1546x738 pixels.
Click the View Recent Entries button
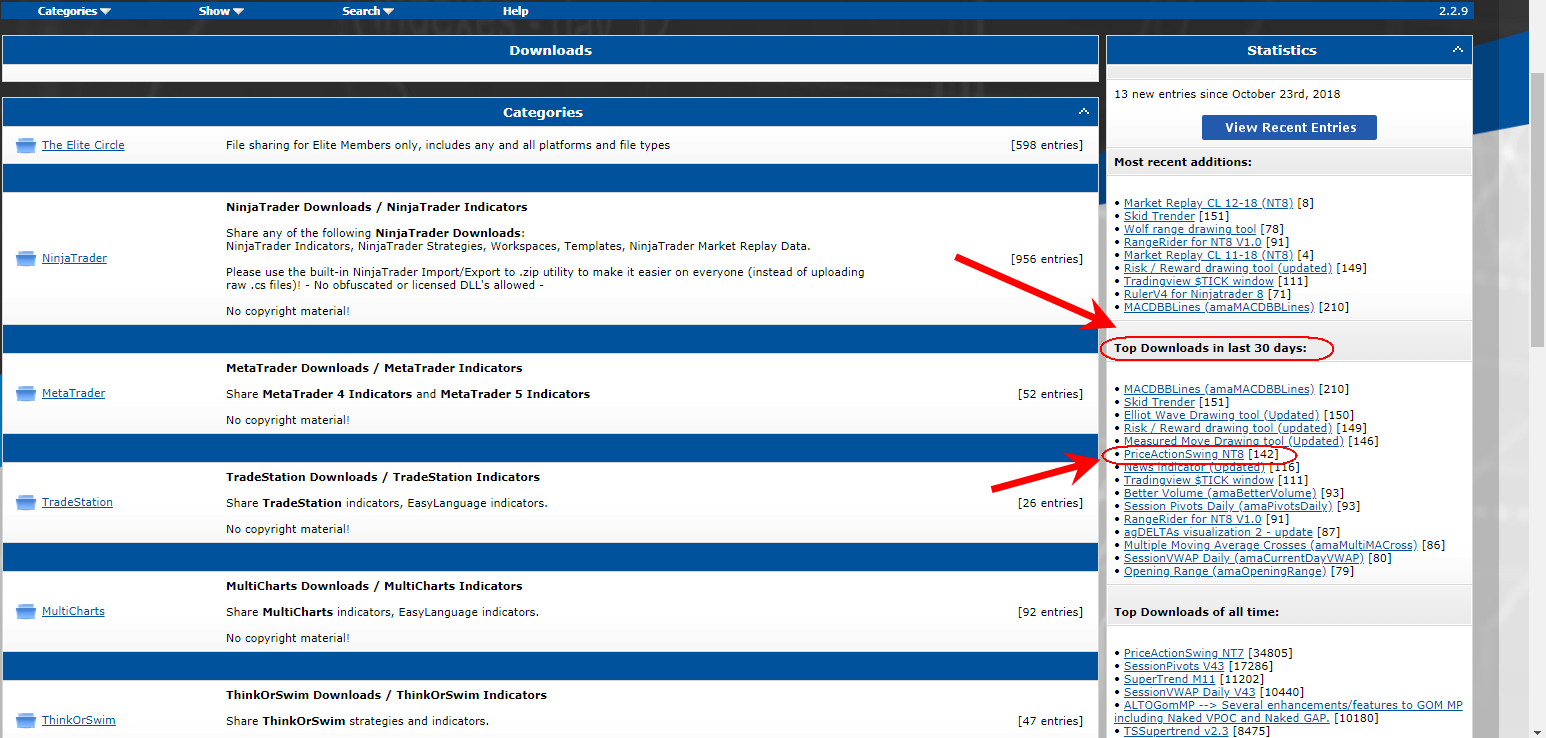click(x=1289, y=127)
